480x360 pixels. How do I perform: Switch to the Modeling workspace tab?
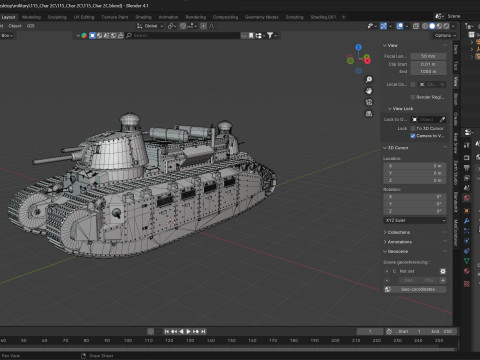(x=32, y=17)
